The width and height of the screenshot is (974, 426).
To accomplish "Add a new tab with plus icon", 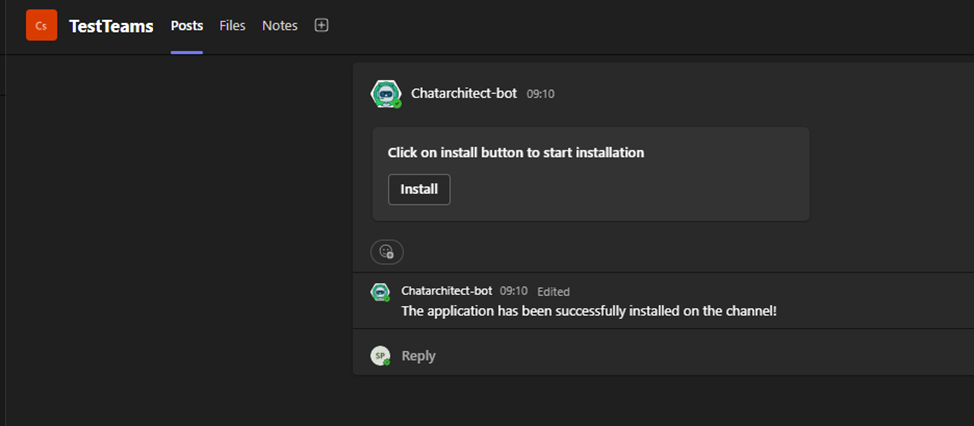I will coord(321,25).
